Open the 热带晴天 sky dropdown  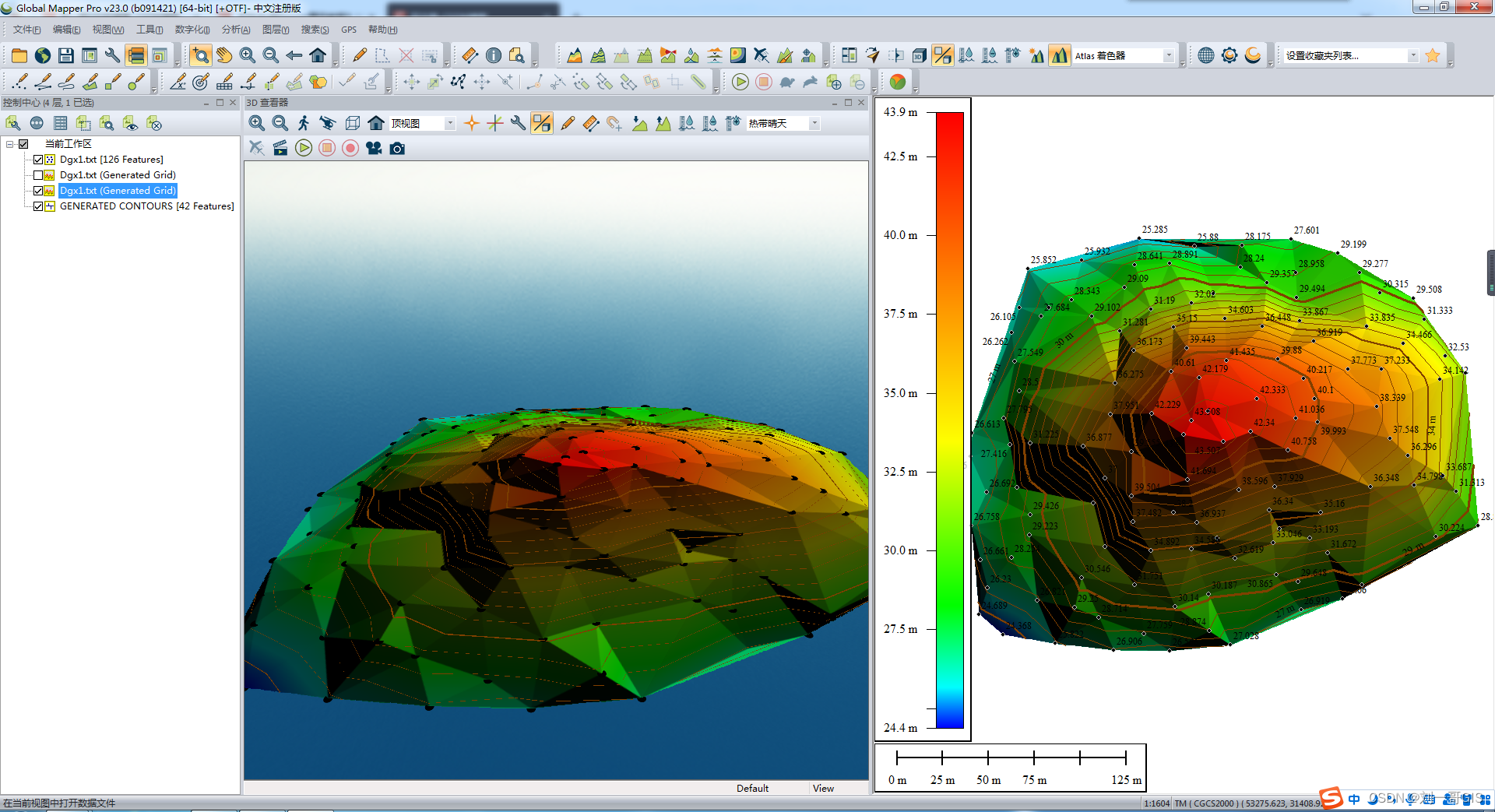814,123
